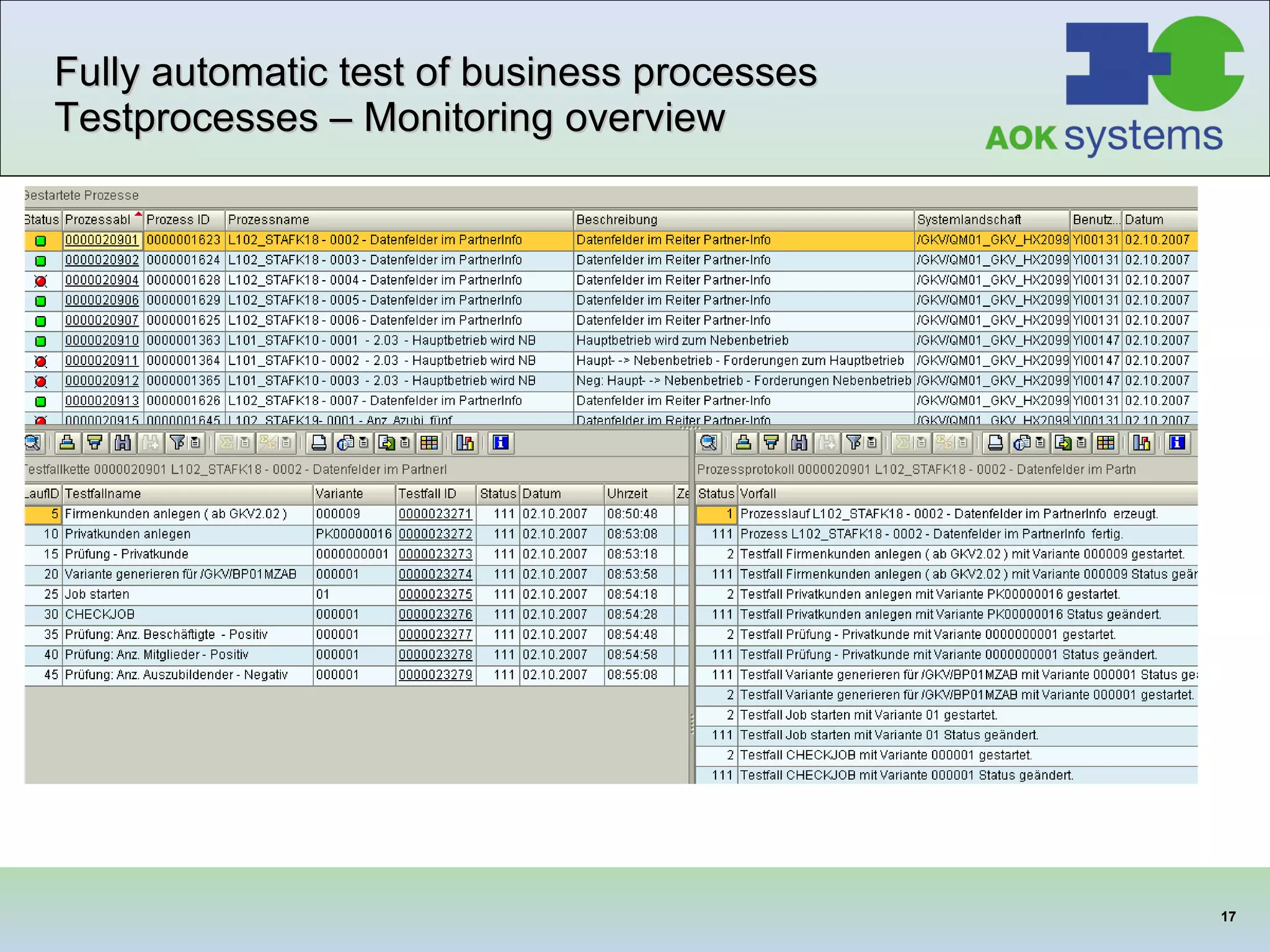
Task: Sort ascending in the Testfallkette toolbar
Action: 67,443
